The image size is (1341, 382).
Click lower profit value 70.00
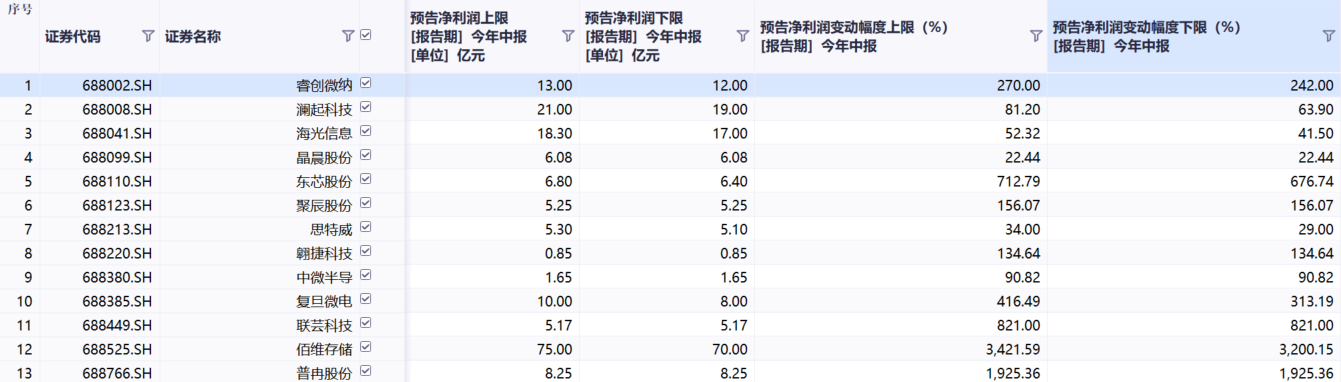pyautogui.click(x=729, y=350)
